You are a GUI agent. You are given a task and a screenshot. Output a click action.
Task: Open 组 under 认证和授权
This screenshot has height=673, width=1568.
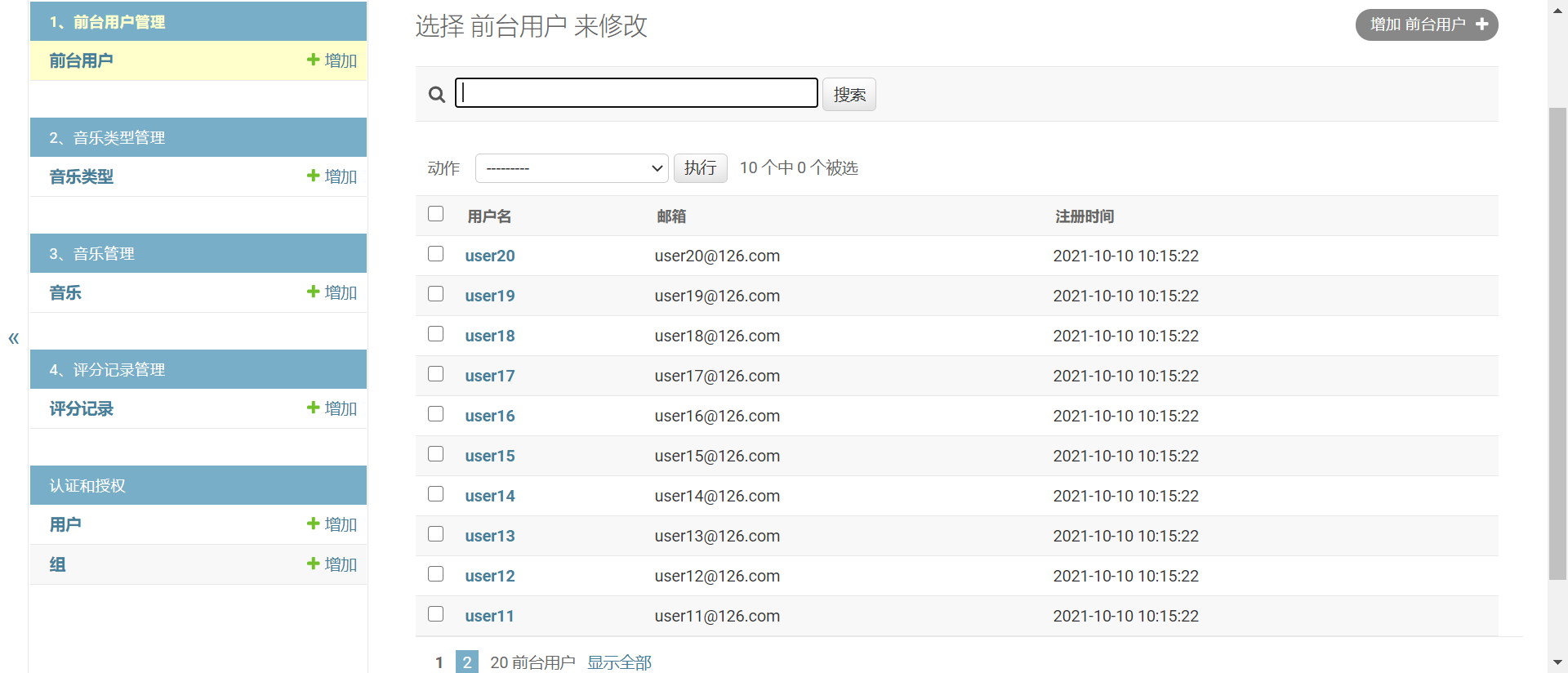[57, 564]
